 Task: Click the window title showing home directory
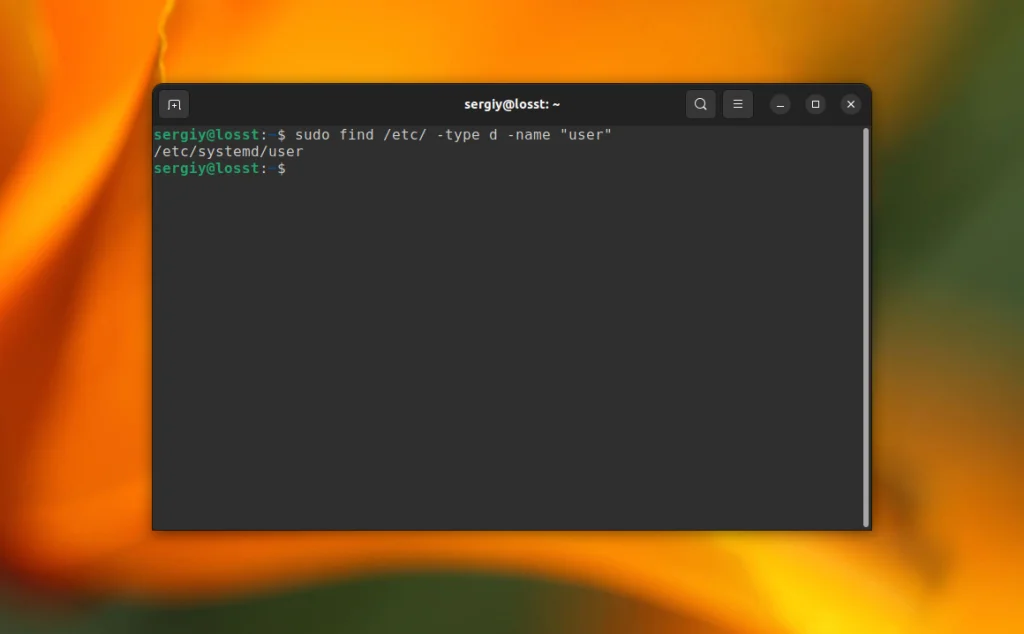click(x=511, y=104)
